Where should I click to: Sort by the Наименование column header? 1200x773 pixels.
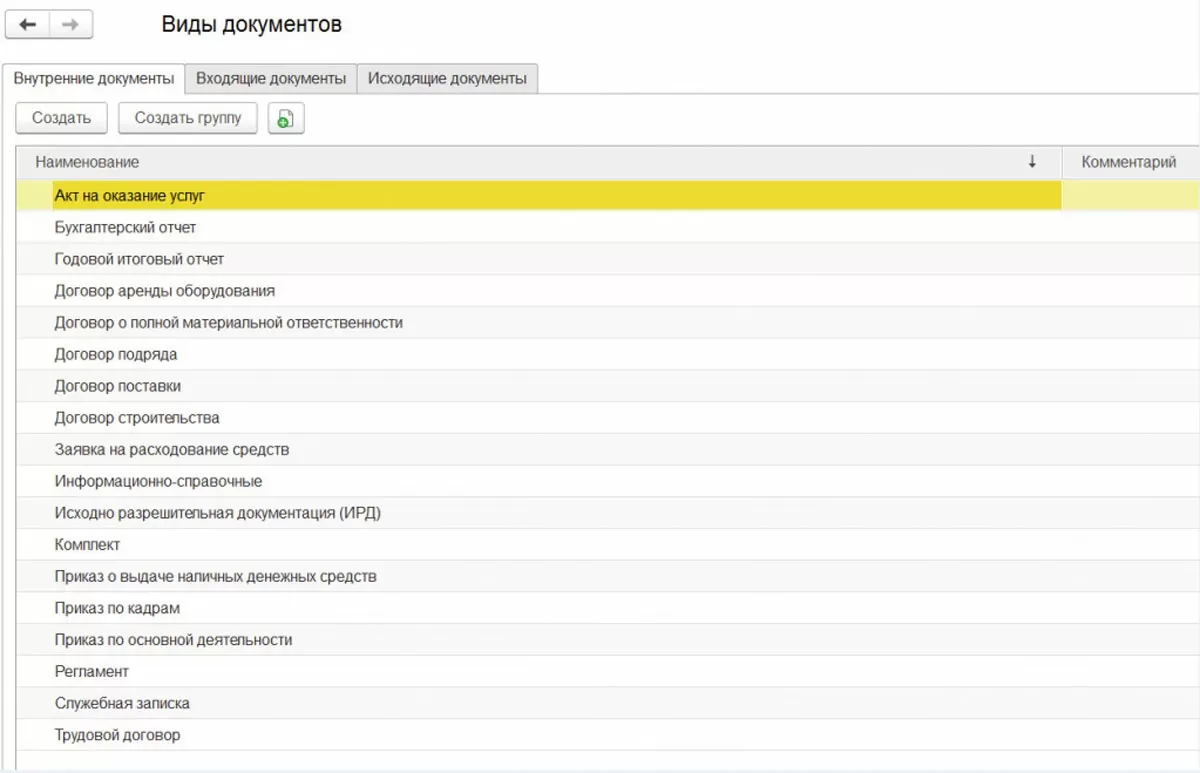pos(88,162)
